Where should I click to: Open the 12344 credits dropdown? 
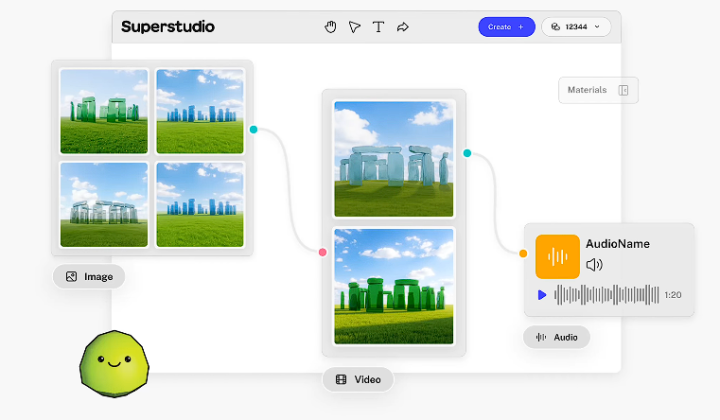576,27
